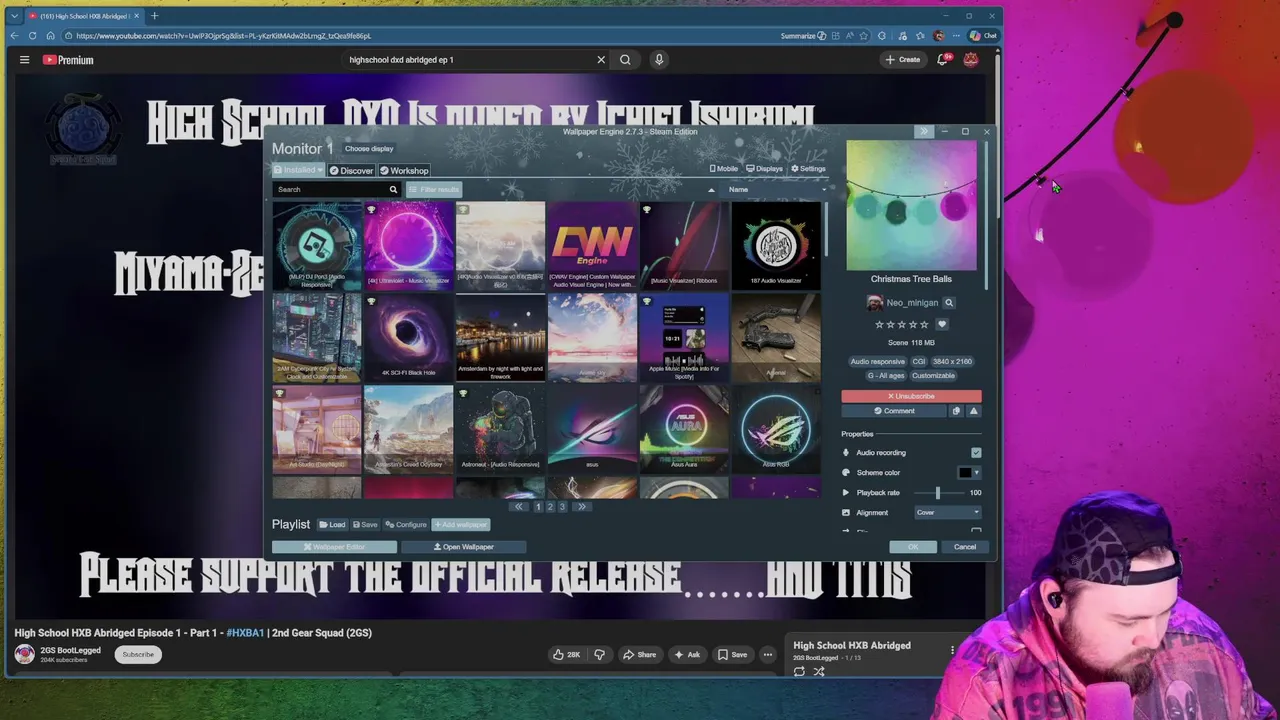Click Open Wallpaper button

point(464,547)
